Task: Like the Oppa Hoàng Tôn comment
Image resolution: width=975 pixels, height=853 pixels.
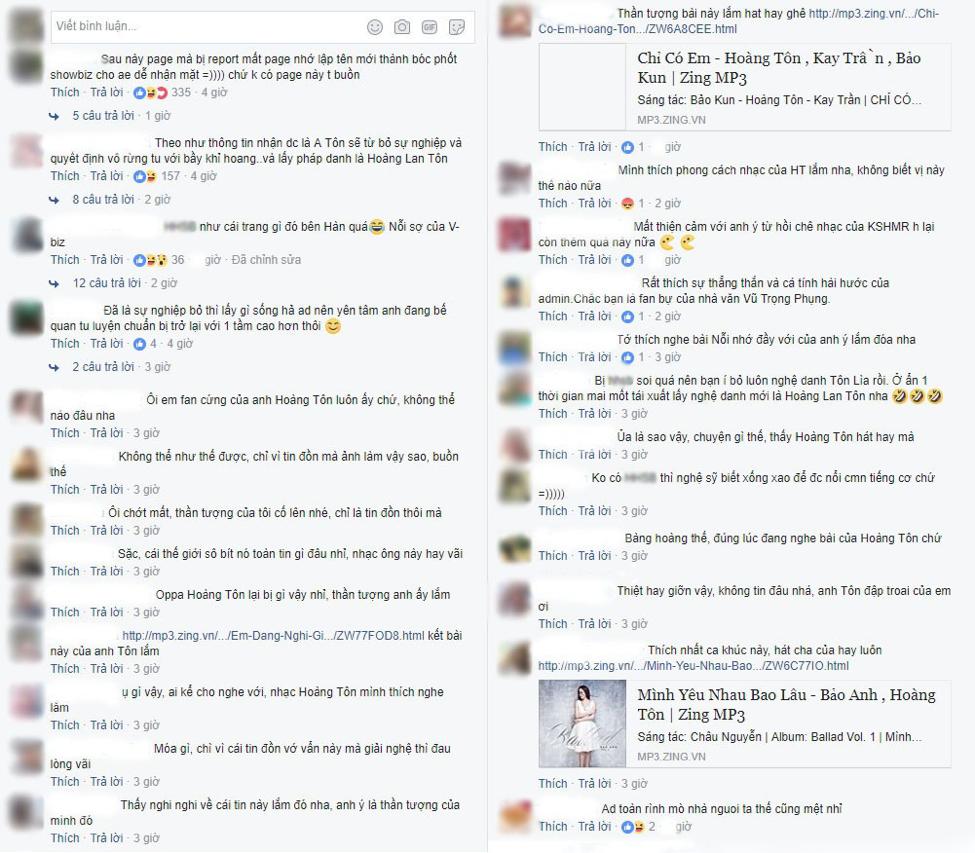Action: 65,612
